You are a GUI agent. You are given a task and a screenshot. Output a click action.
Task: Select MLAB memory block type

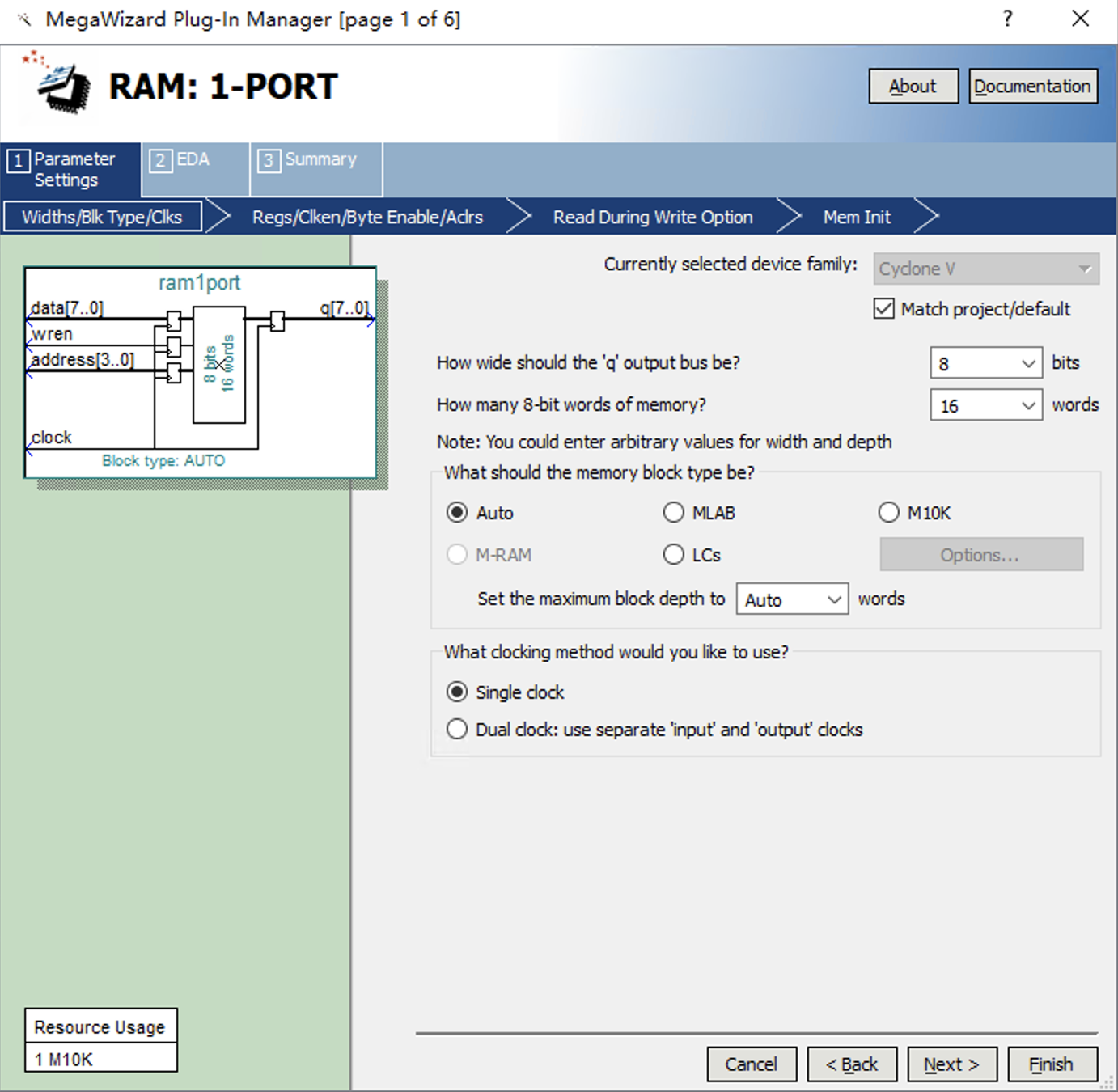[674, 513]
